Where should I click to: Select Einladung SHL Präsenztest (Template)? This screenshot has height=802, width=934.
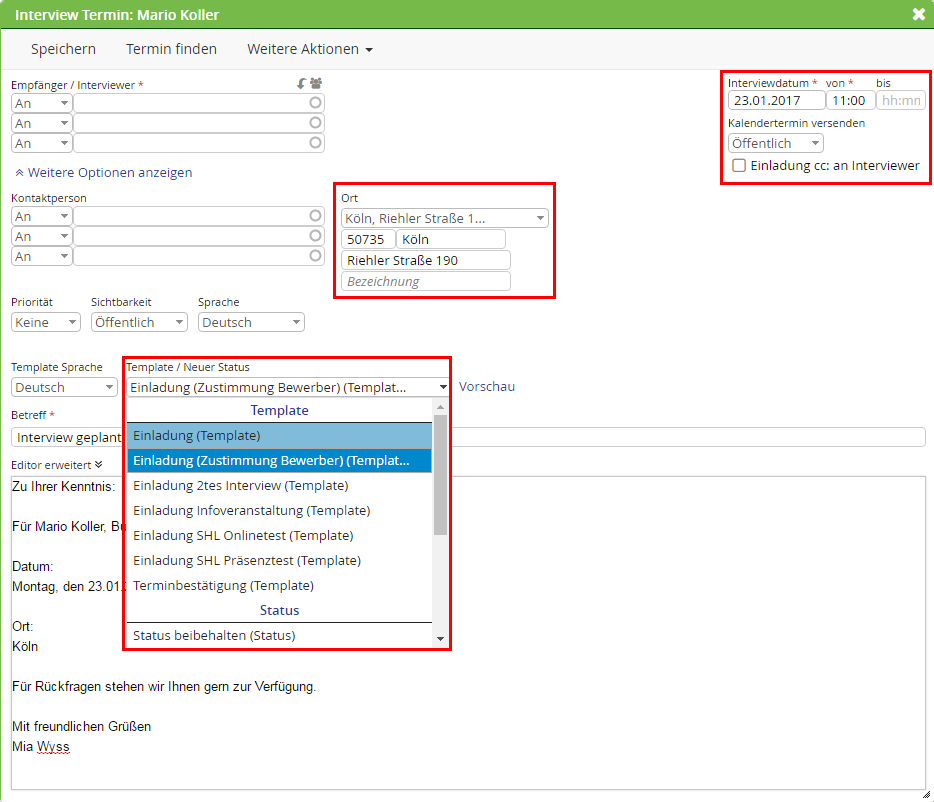[279, 561]
